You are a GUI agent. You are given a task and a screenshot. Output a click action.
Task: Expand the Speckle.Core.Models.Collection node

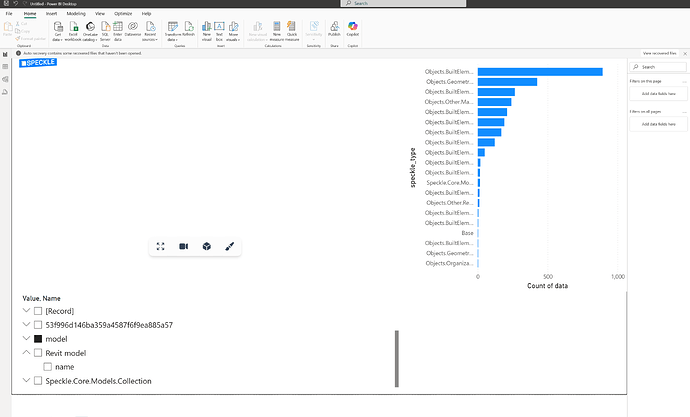pyautogui.click(x=26, y=380)
